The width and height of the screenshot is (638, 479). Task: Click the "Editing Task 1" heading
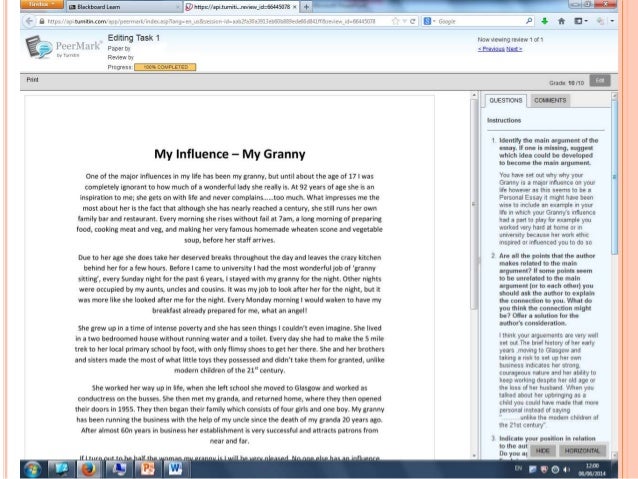click(133, 38)
